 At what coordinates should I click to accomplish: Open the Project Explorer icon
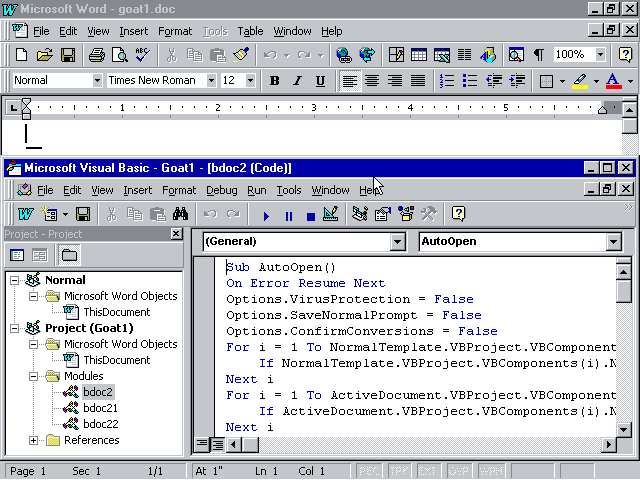(x=360, y=214)
